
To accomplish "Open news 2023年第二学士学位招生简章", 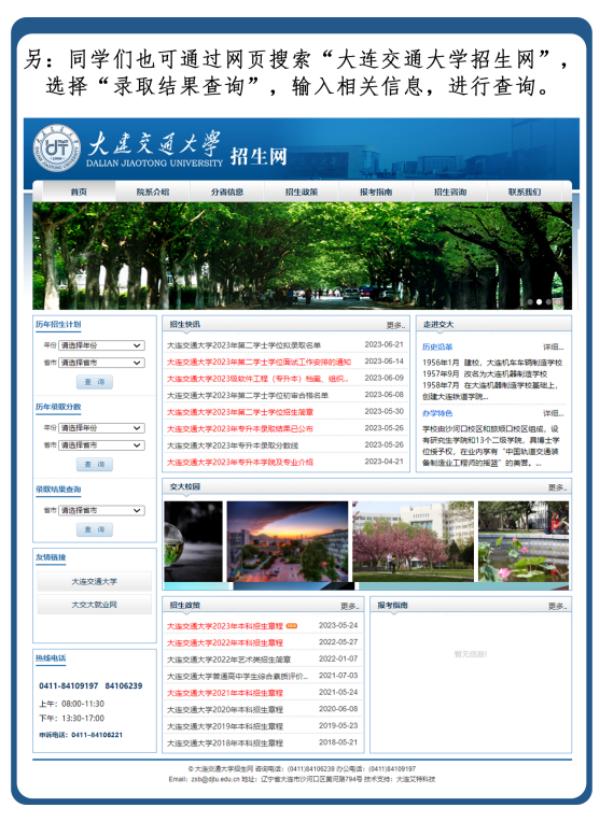I will pyautogui.click(x=240, y=412).
